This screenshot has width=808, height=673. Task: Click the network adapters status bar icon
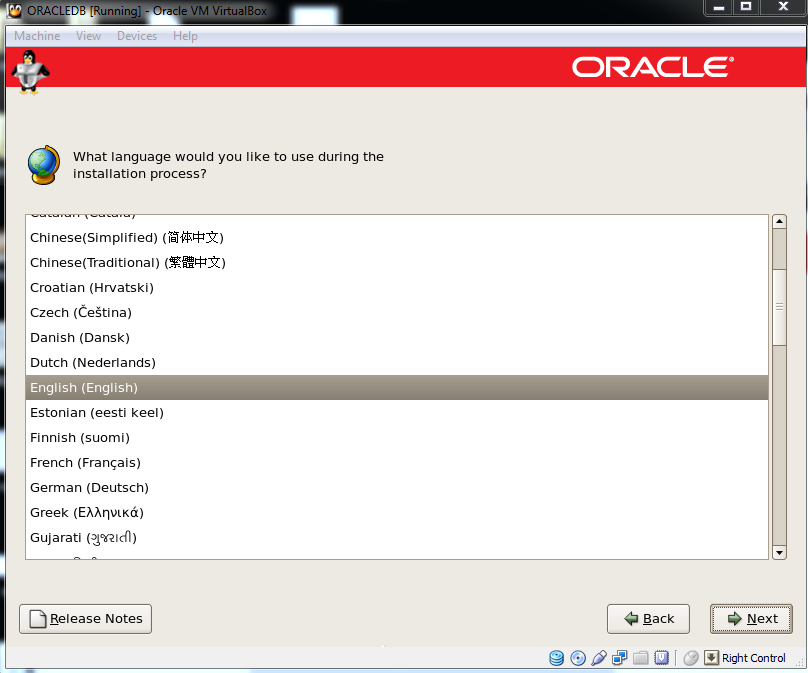click(619, 658)
